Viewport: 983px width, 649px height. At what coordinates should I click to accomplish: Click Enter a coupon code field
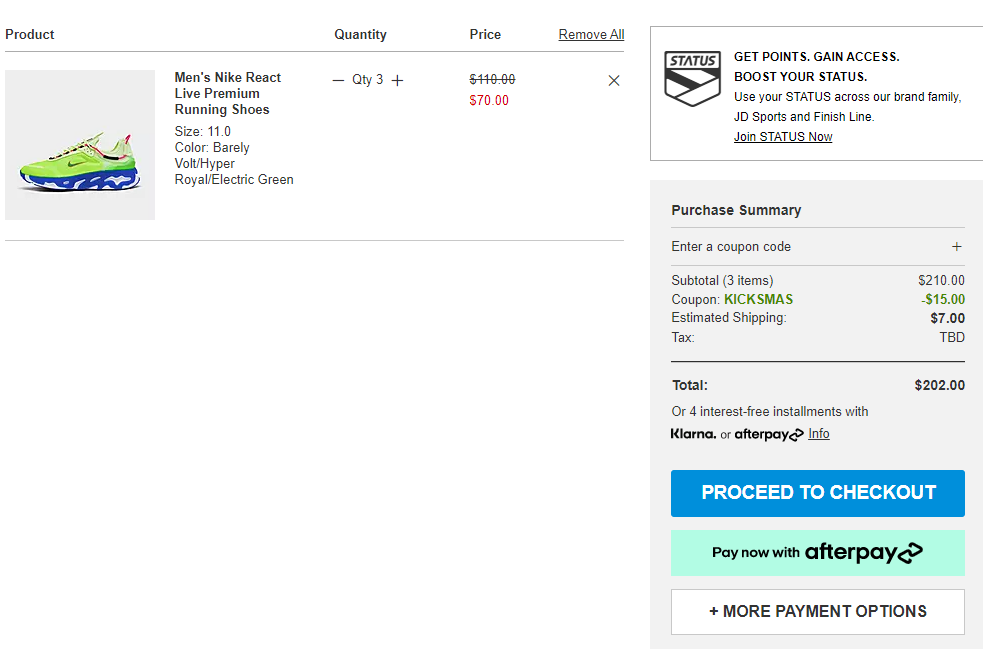[x=731, y=247]
